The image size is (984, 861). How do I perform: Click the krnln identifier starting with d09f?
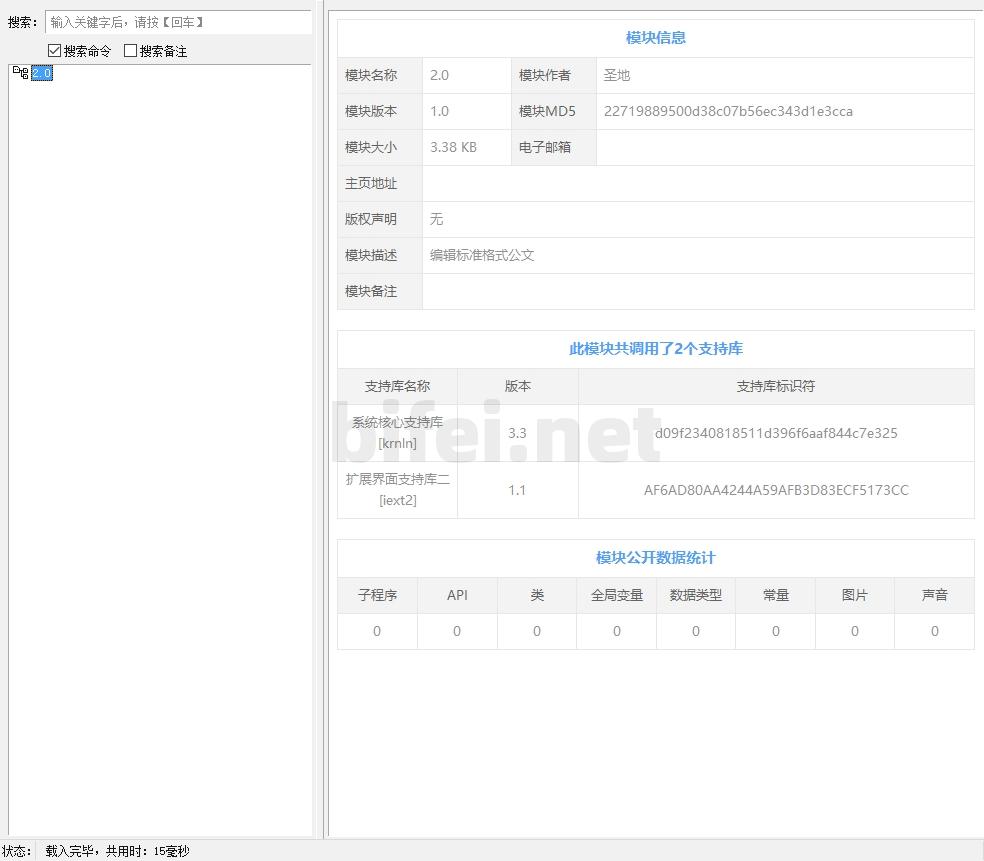[776, 433]
